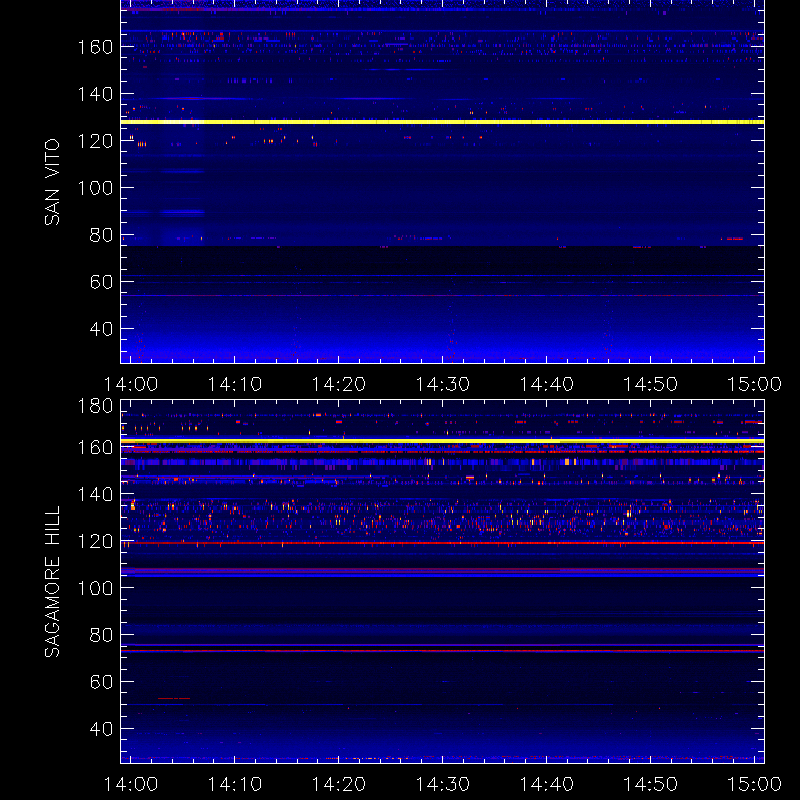This screenshot has height=800, width=800.
Task: Pick the 40 tick label on San Vito axis
Action: point(101,329)
